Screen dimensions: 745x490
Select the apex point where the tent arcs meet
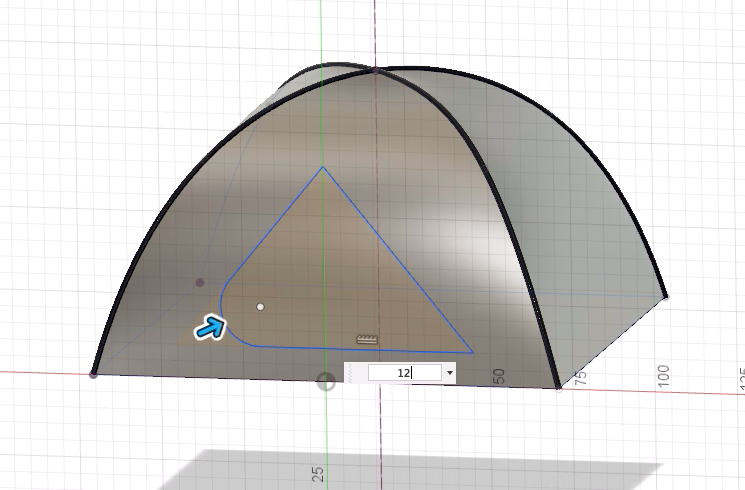375,71
